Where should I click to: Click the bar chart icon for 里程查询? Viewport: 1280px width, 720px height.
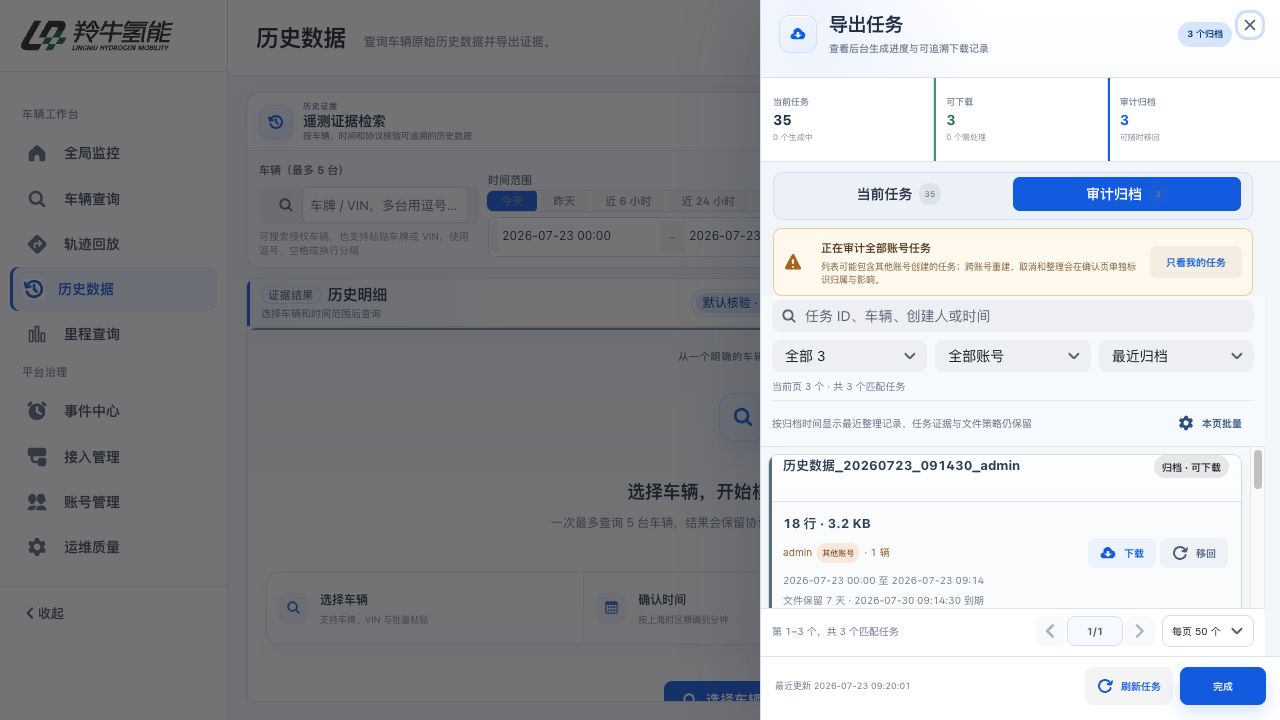37,334
